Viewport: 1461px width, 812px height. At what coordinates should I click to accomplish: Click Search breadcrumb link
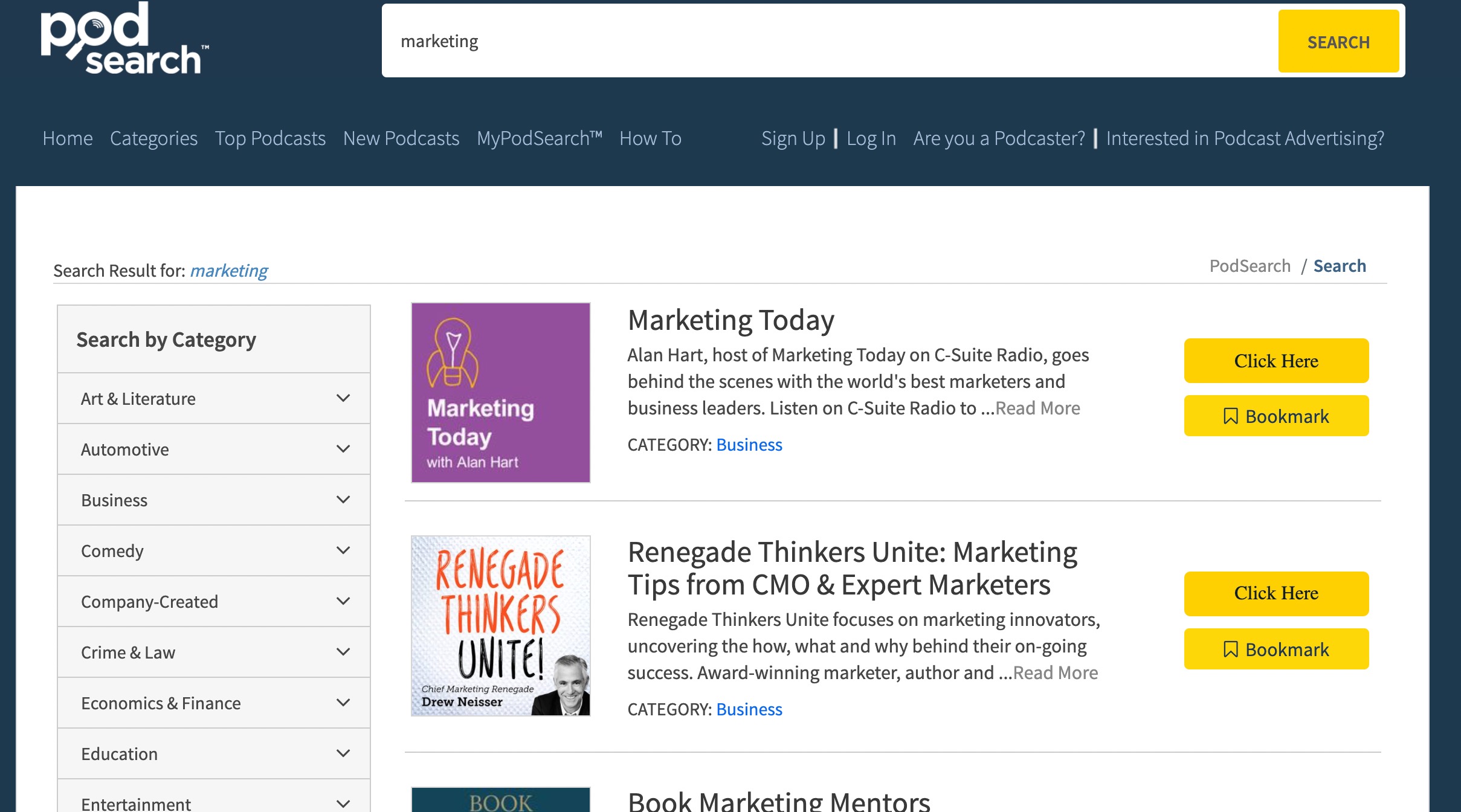1340,266
